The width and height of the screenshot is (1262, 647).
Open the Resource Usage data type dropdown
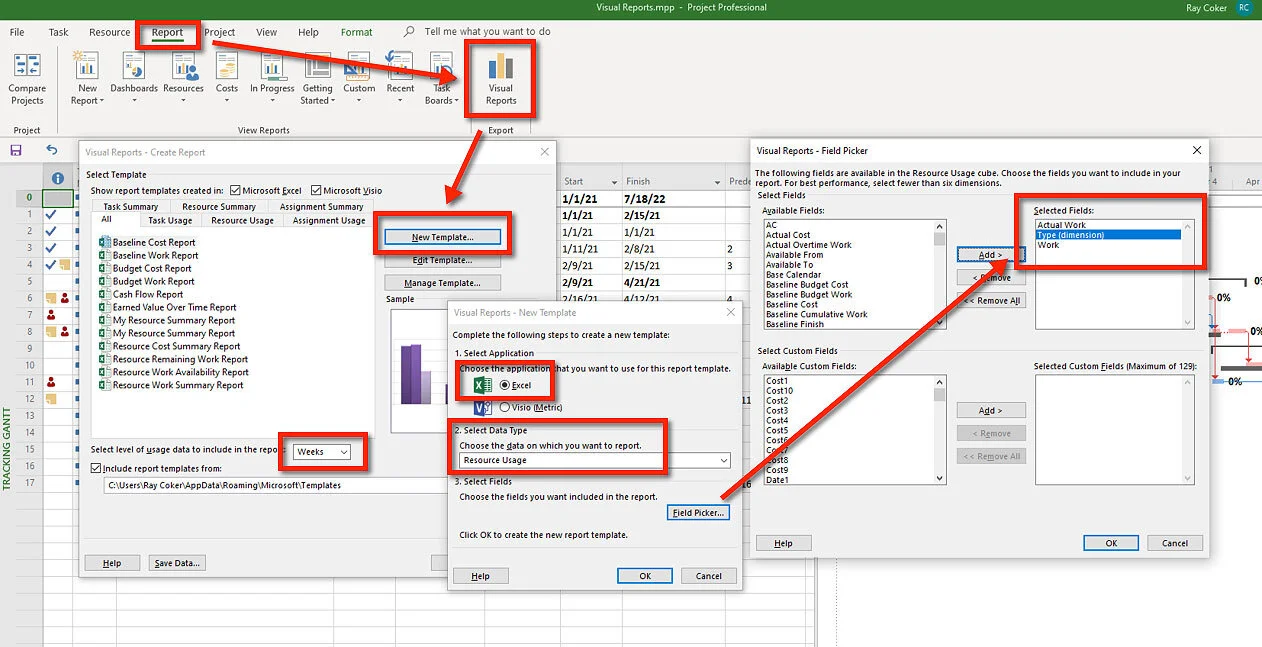pos(594,460)
